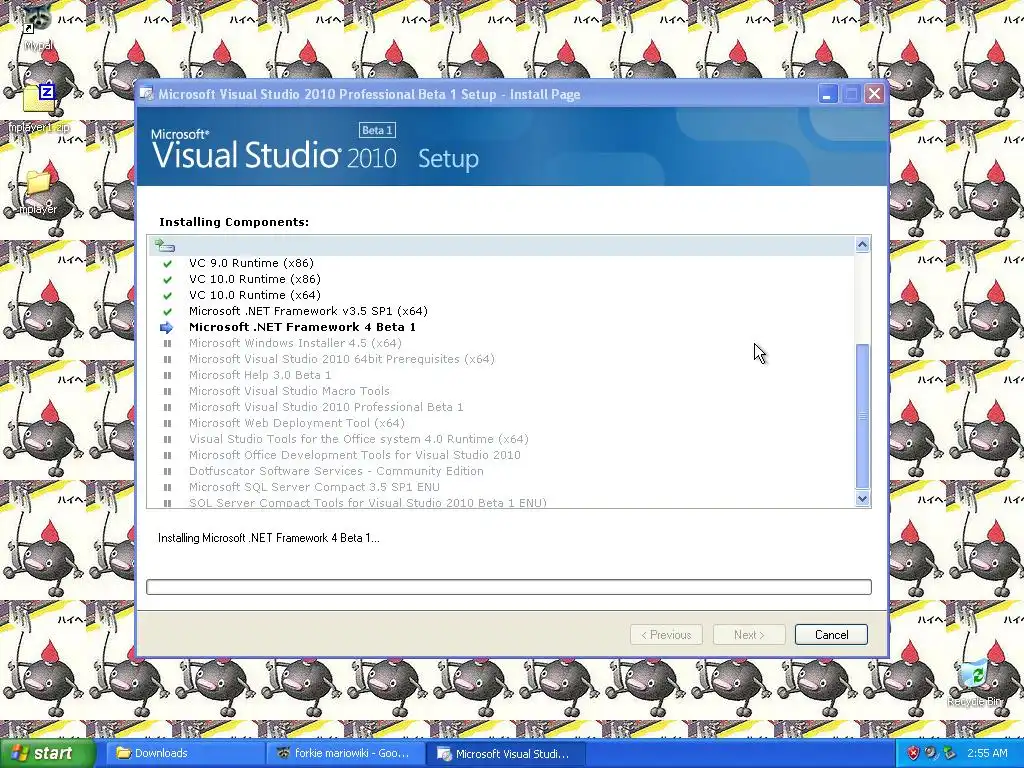
Task: Click pending icon beside Microsoft Help 3.0 Beta 1
Action: tap(167, 376)
